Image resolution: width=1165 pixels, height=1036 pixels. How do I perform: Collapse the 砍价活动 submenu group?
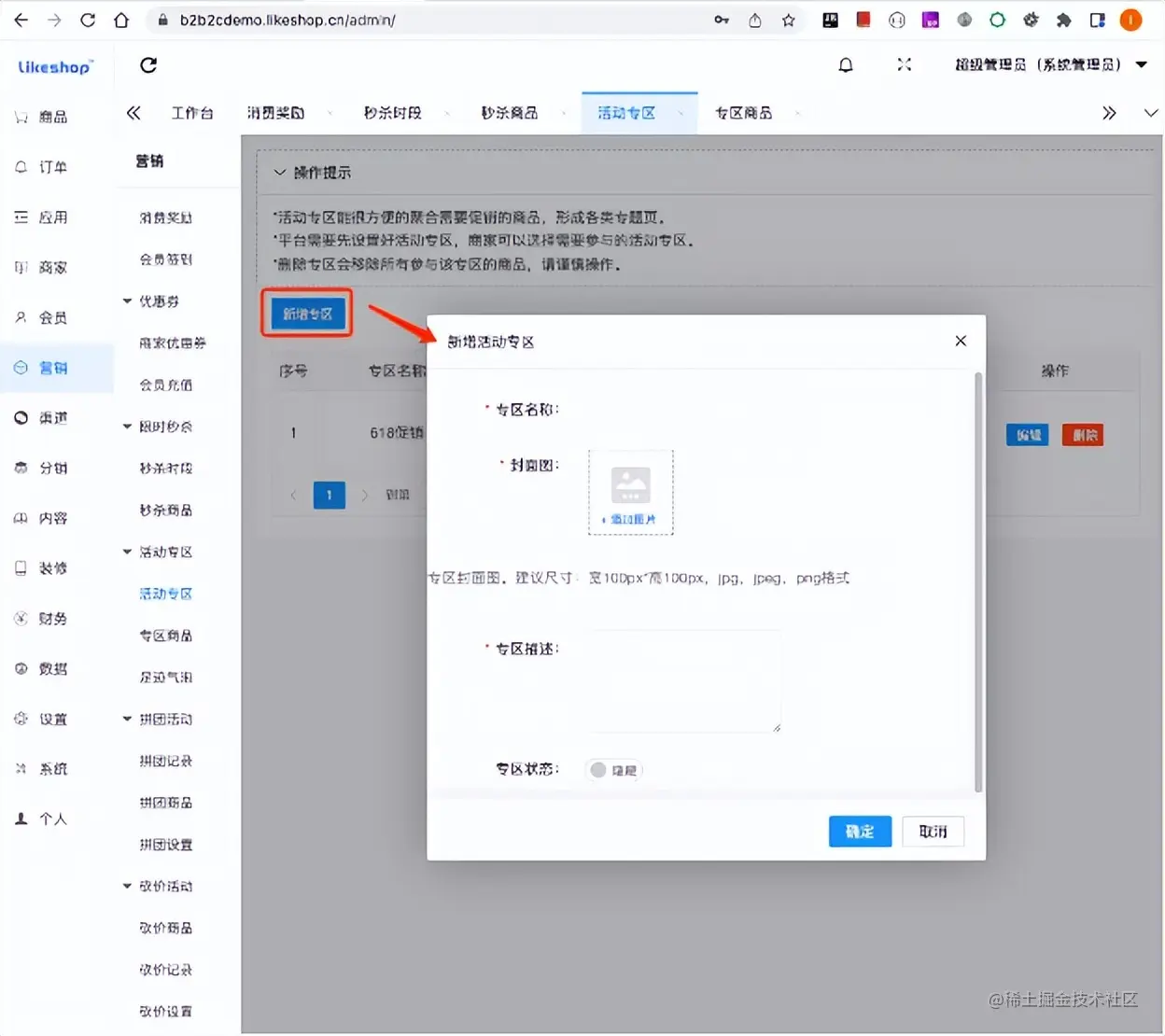(x=128, y=886)
